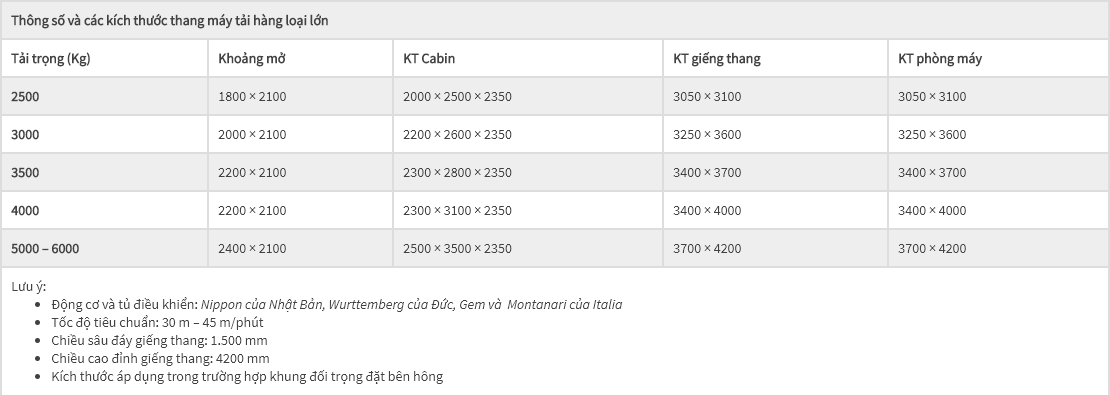Click the 3500 load row label
Viewport: 1110px width, 395px height.
click(x=25, y=173)
